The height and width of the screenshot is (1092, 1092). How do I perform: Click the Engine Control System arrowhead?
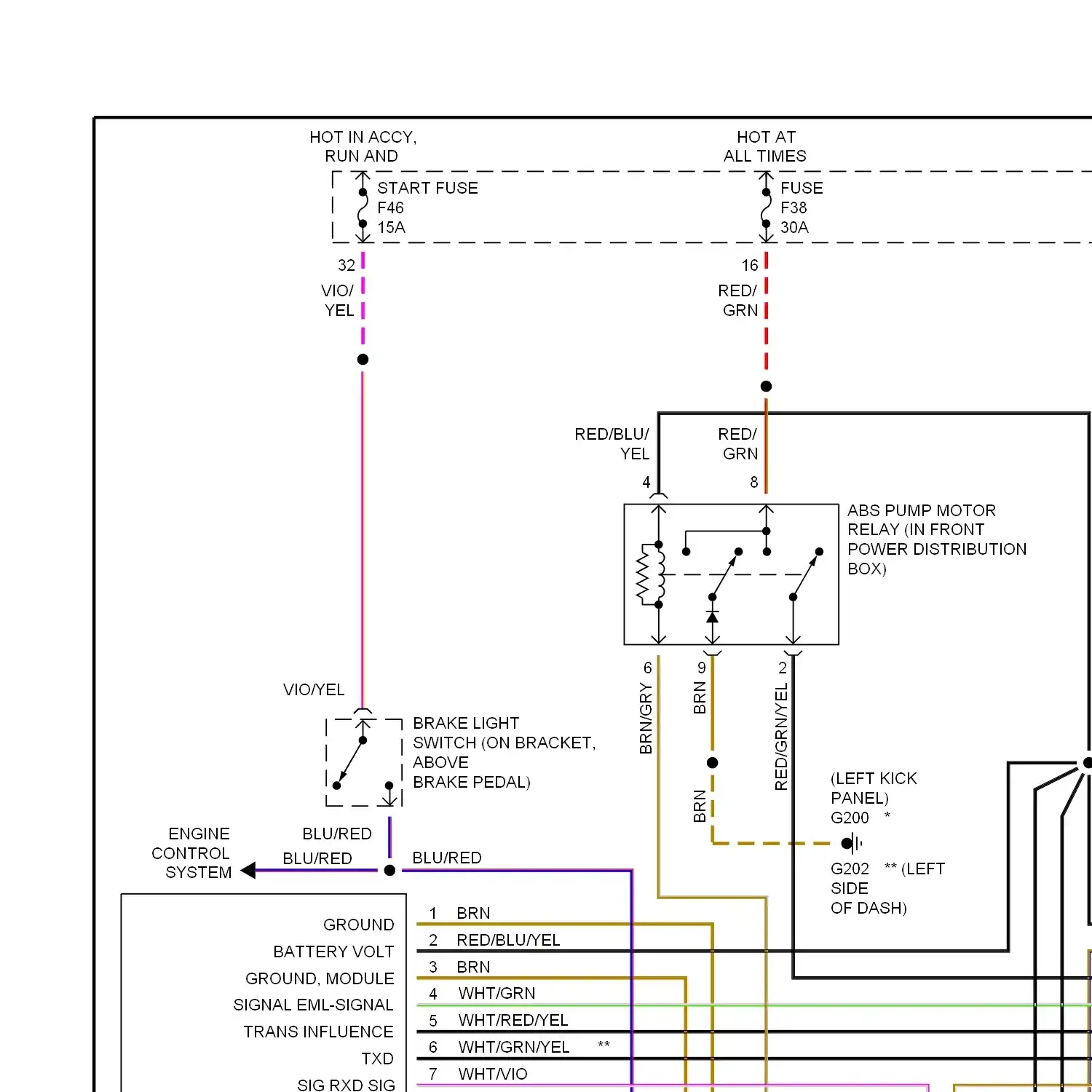click(248, 871)
